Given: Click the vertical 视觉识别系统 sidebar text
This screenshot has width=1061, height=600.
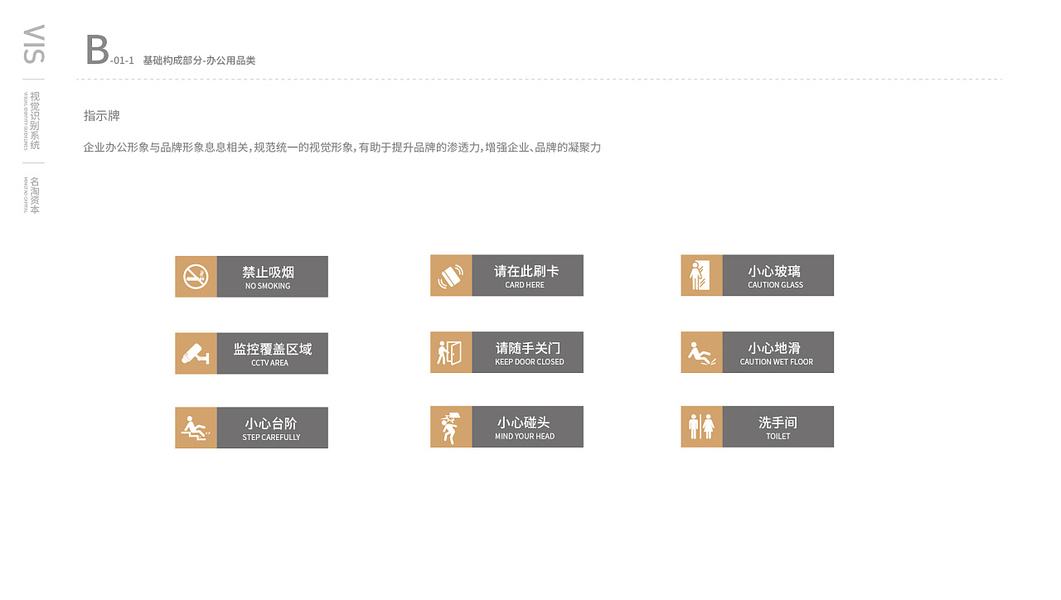Looking at the screenshot, I should pos(35,120).
